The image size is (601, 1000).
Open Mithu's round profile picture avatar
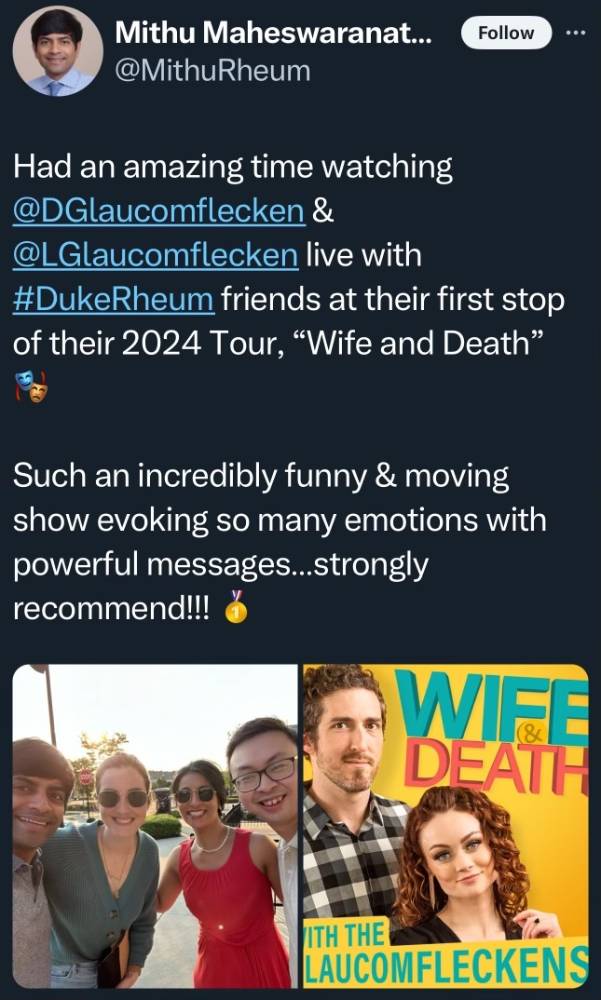(x=57, y=51)
